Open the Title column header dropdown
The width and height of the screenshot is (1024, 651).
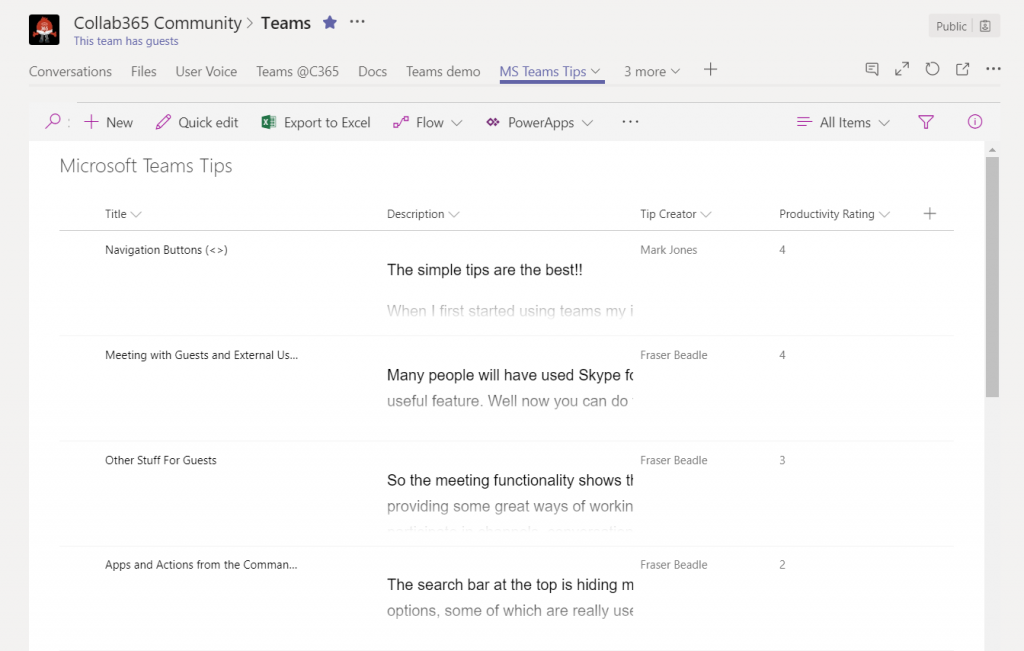coord(123,214)
